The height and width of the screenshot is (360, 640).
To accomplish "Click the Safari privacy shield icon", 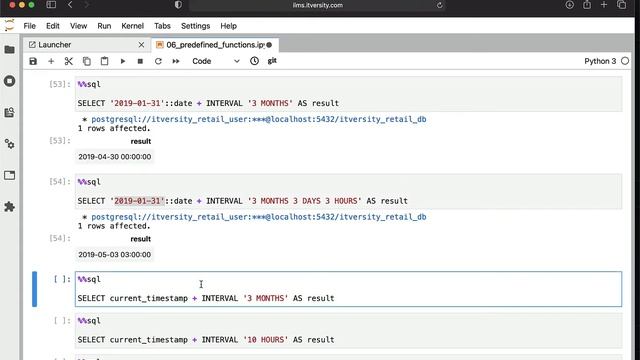I will pyautogui.click(x=178, y=5).
